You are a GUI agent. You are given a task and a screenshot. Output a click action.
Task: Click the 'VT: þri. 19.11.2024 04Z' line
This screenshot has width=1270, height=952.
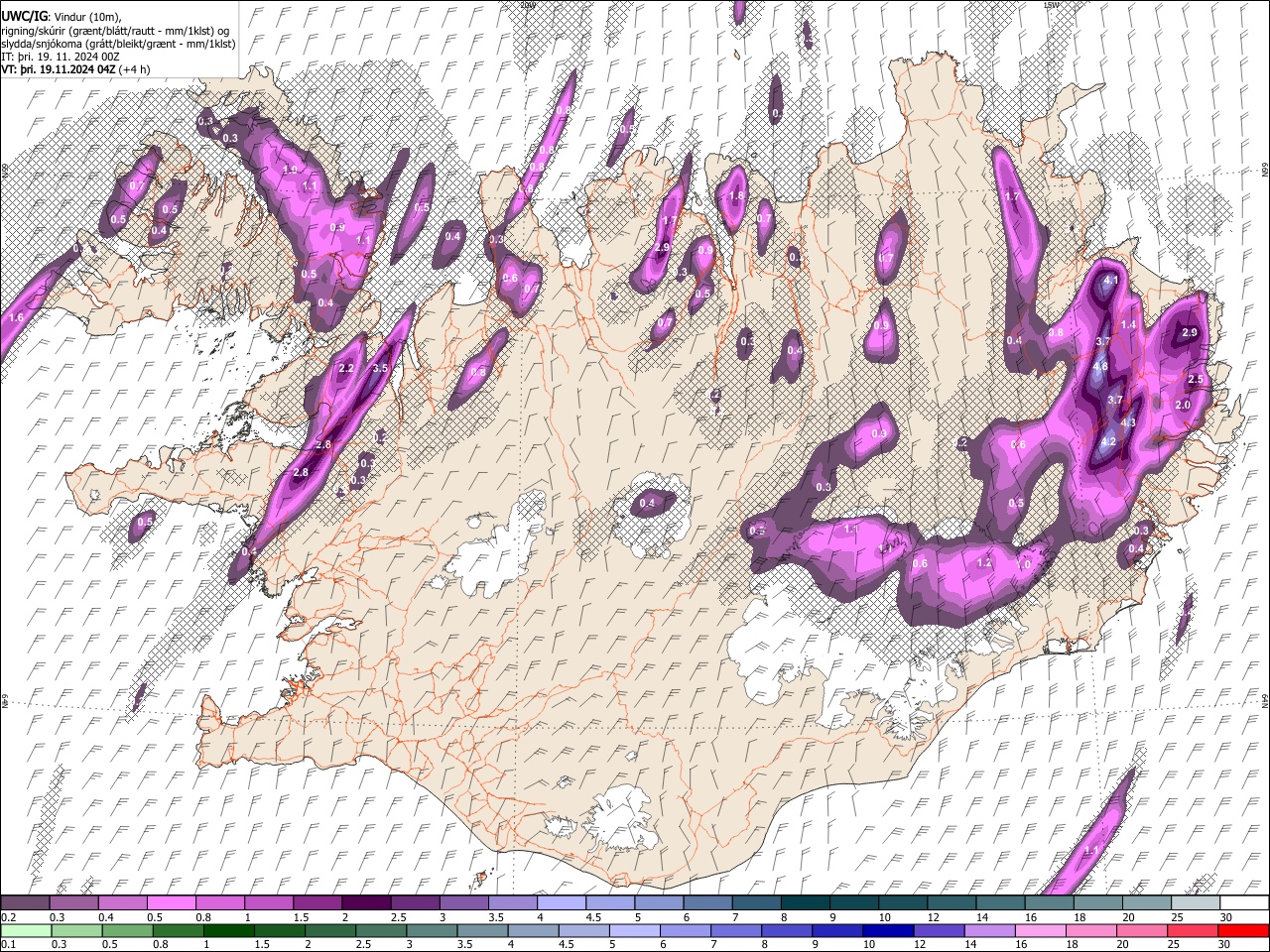pyautogui.click(x=58, y=69)
